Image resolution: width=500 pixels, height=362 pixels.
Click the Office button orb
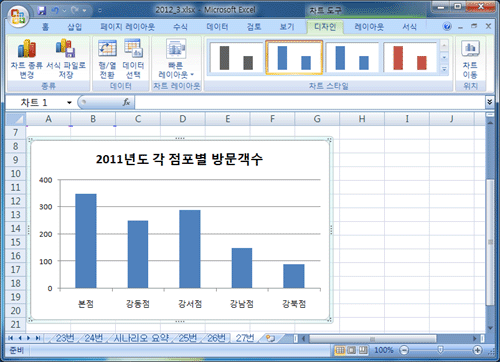click(x=16, y=16)
